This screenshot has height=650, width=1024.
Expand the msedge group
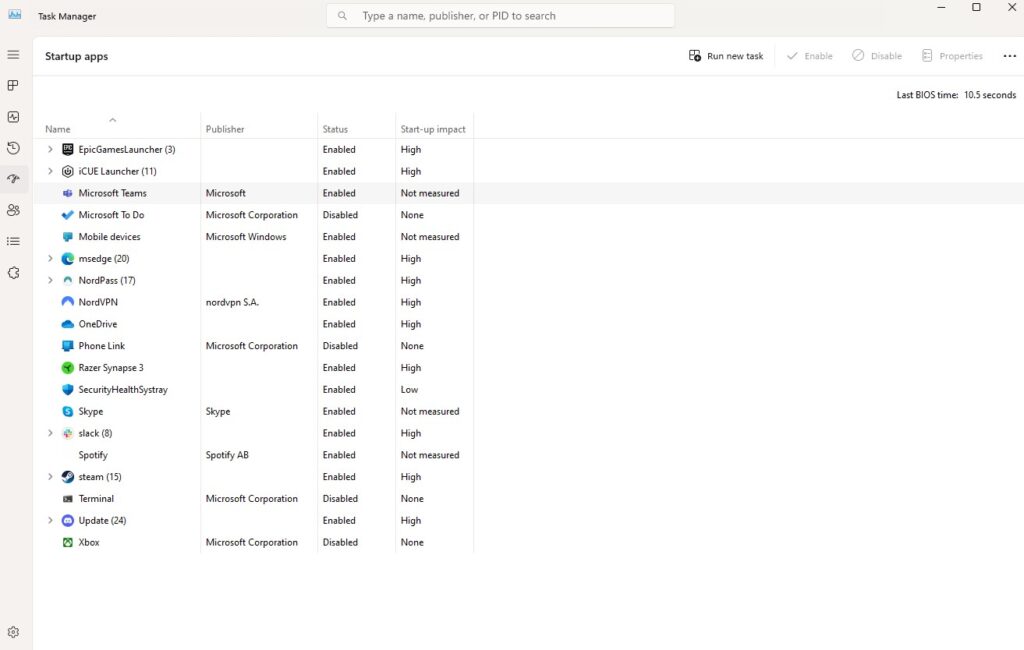pos(50,259)
